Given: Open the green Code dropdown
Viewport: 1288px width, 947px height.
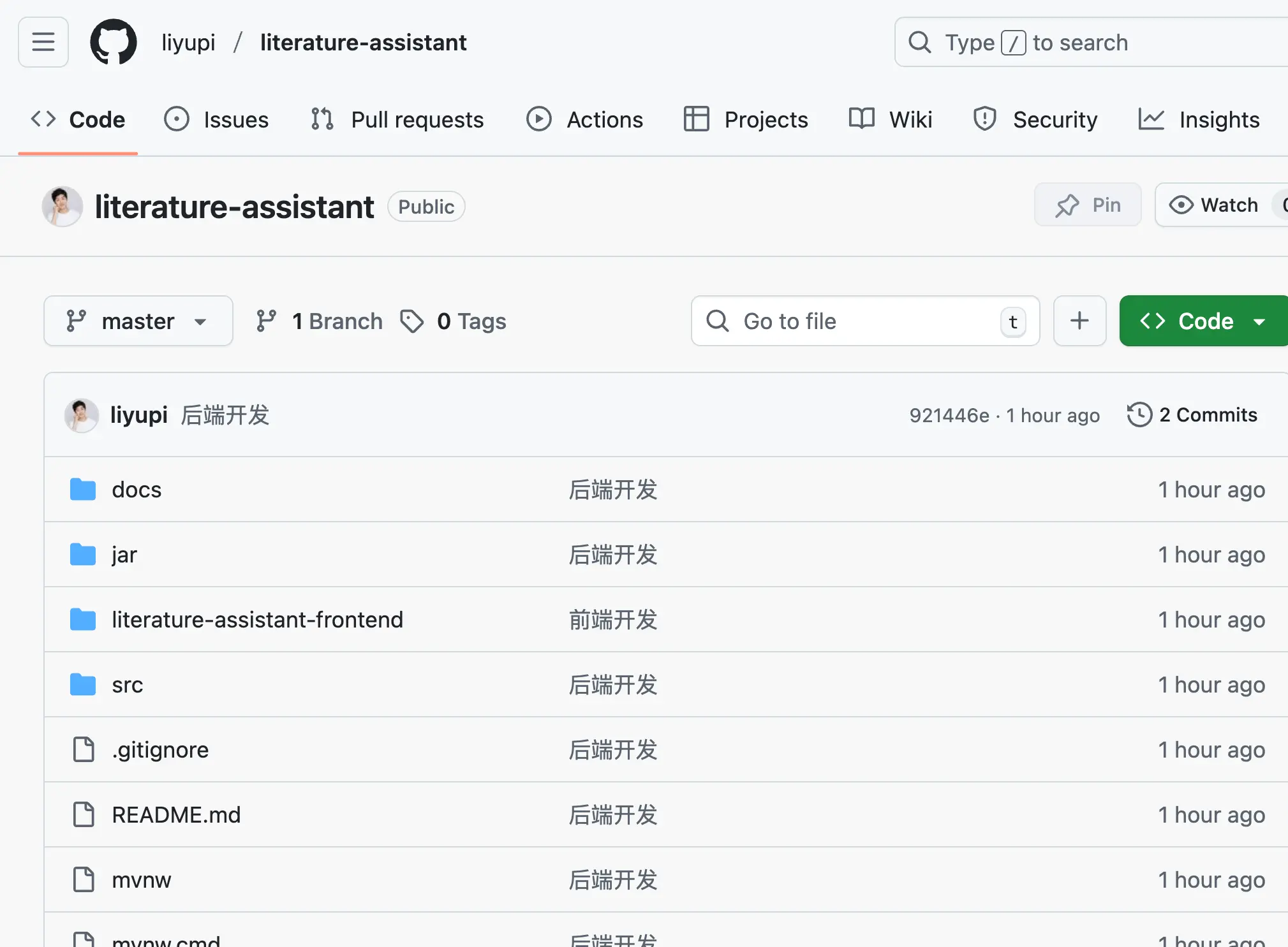Looking at the screenshot, I should coord(1203,321).
